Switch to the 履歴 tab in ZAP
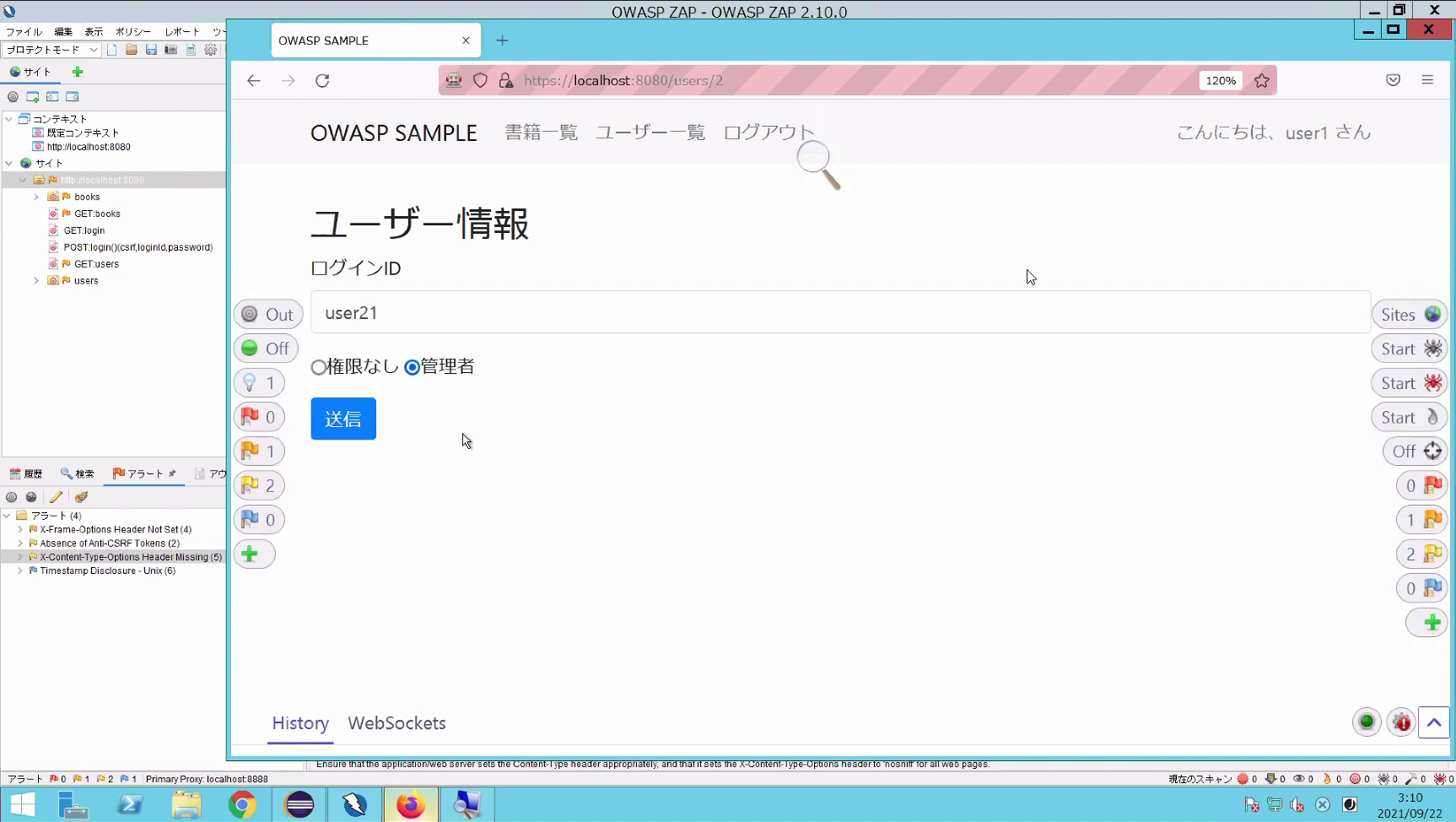 26,473
